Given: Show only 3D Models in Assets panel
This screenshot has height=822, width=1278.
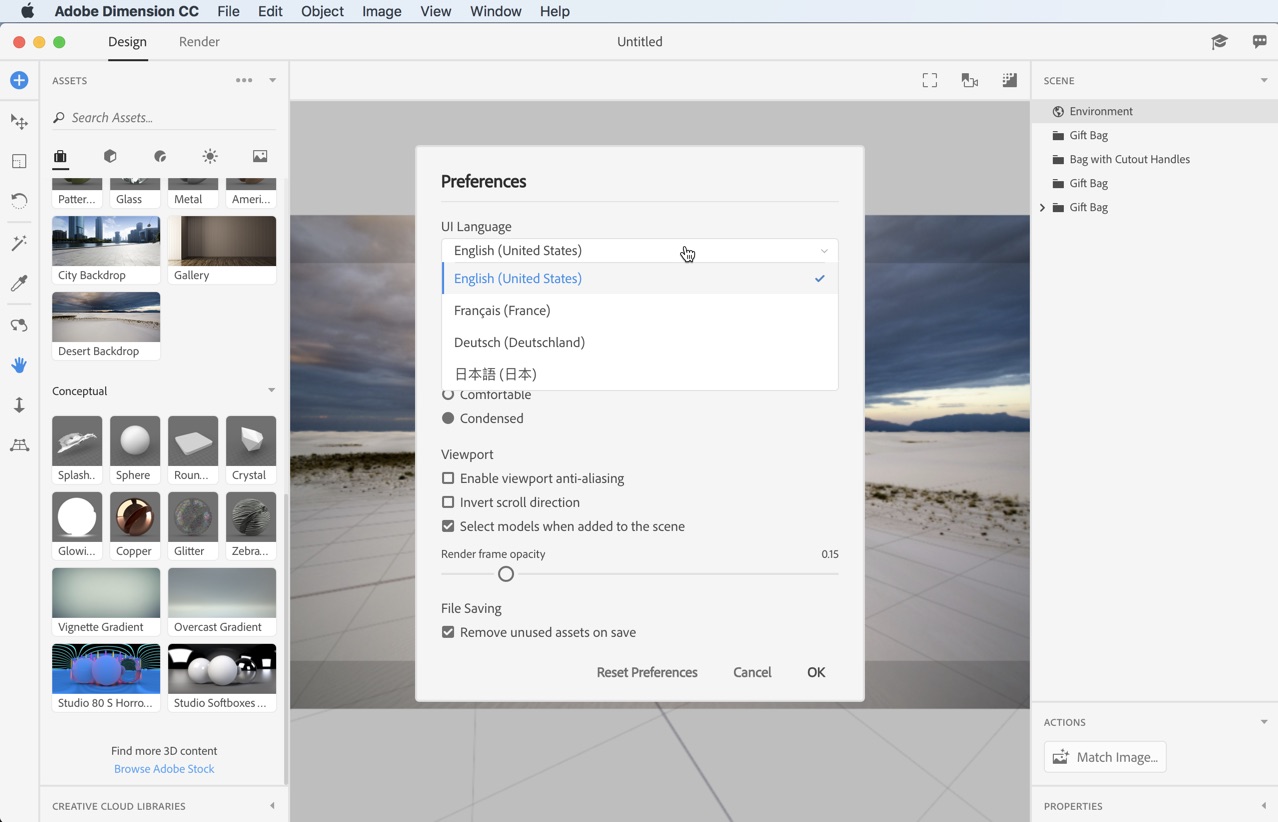Looking at the screenshot, I should coord(110,156).
